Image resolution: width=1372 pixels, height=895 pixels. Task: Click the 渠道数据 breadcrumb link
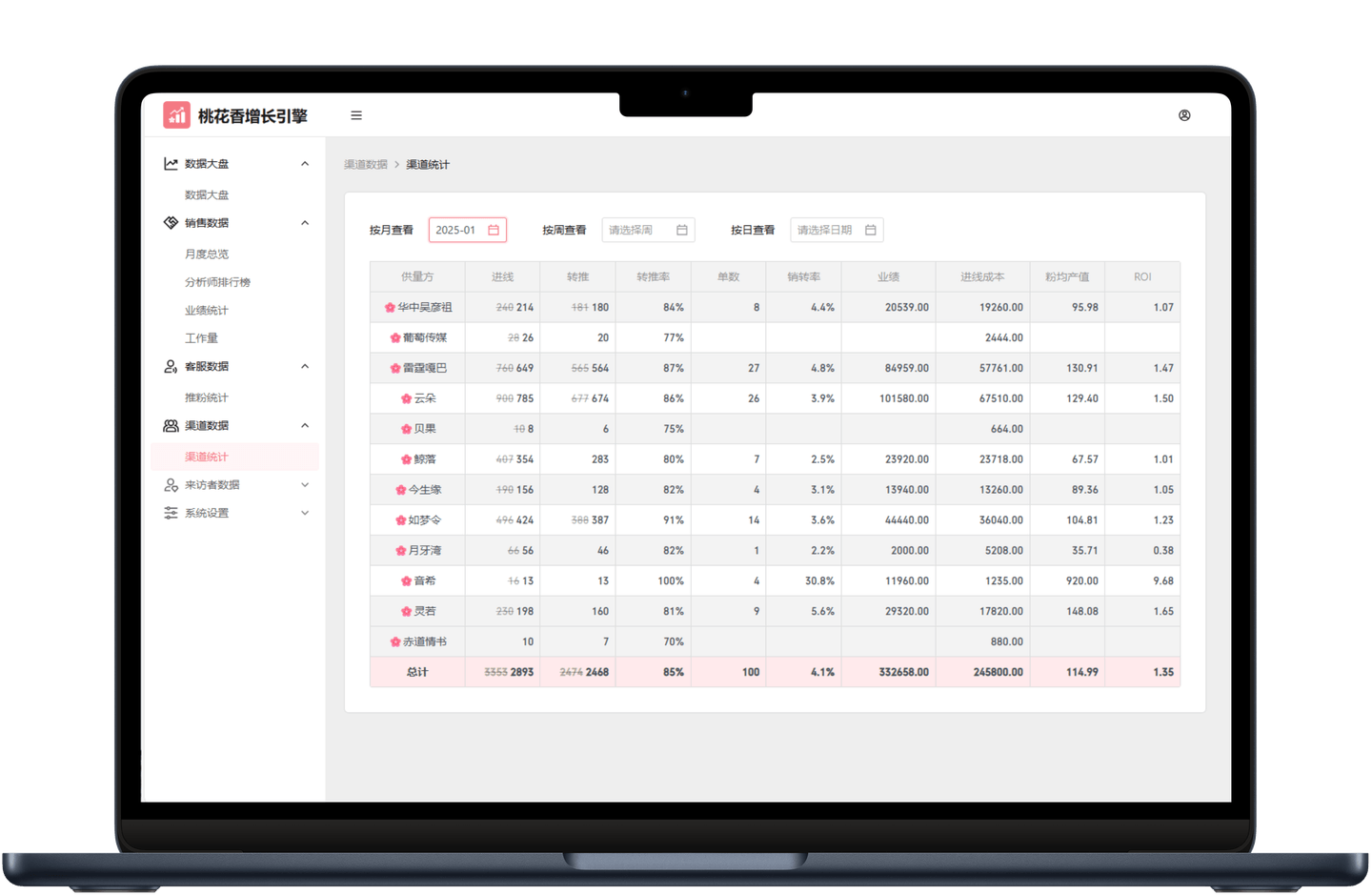pyautogui.click(x=366, y=165)
